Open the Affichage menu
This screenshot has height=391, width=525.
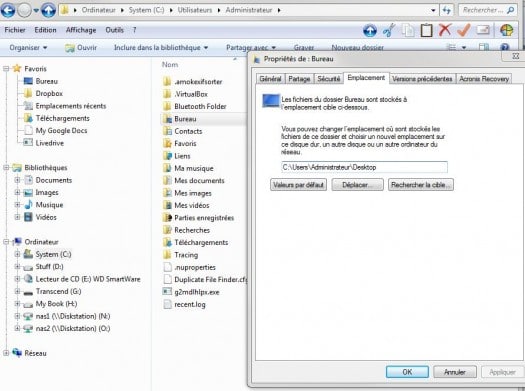81,30
